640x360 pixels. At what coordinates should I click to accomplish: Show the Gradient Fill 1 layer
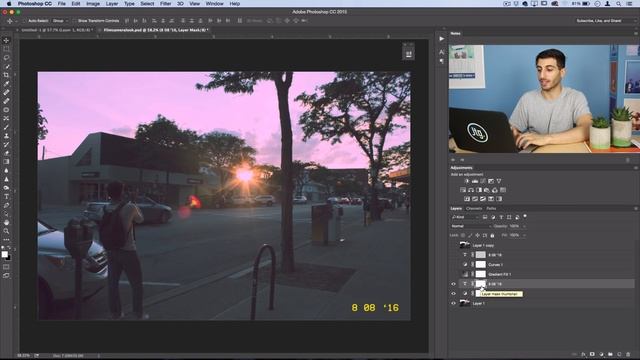tap(453, 274)
